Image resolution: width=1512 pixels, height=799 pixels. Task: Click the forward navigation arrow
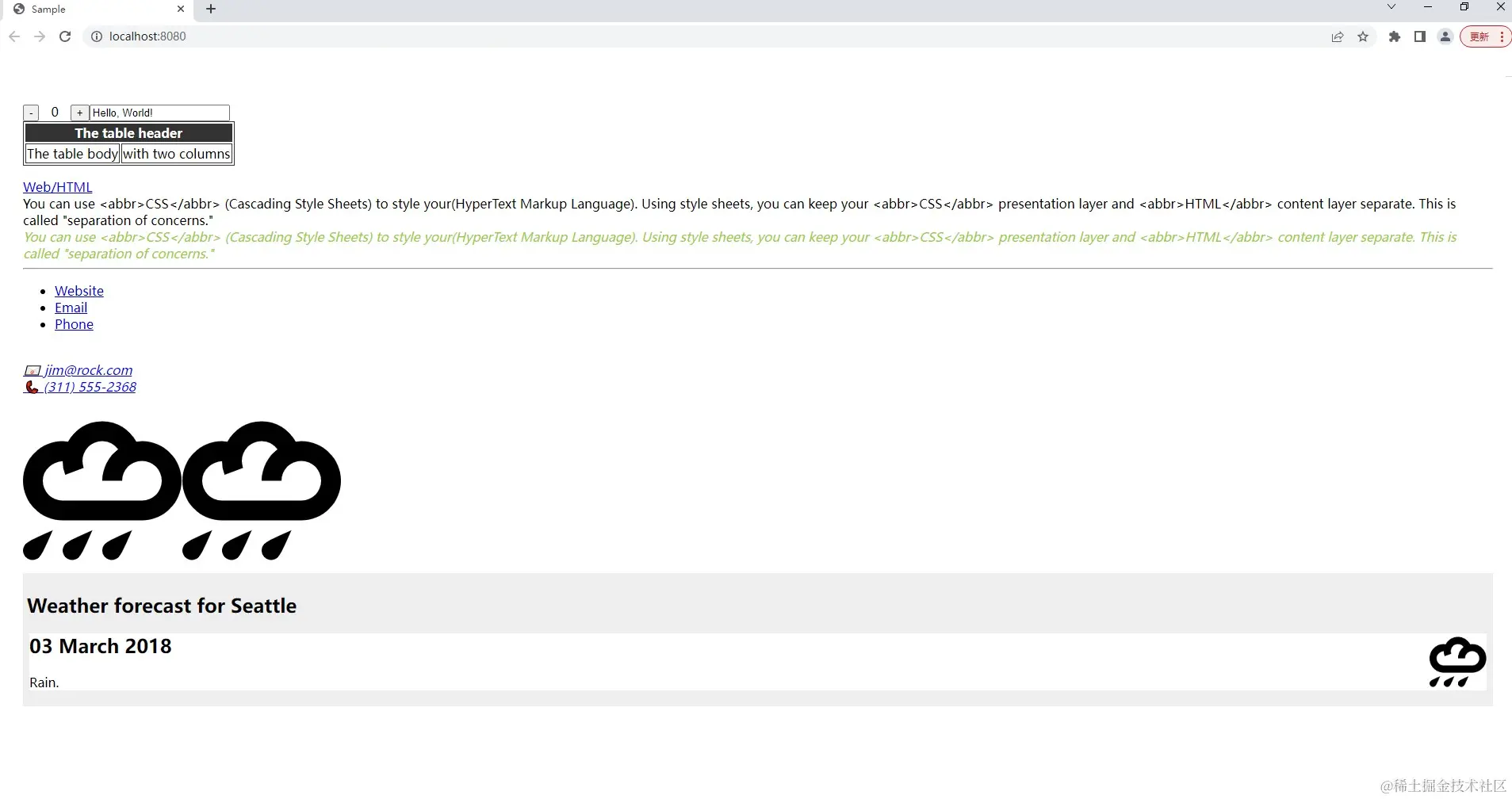point(40,36)
